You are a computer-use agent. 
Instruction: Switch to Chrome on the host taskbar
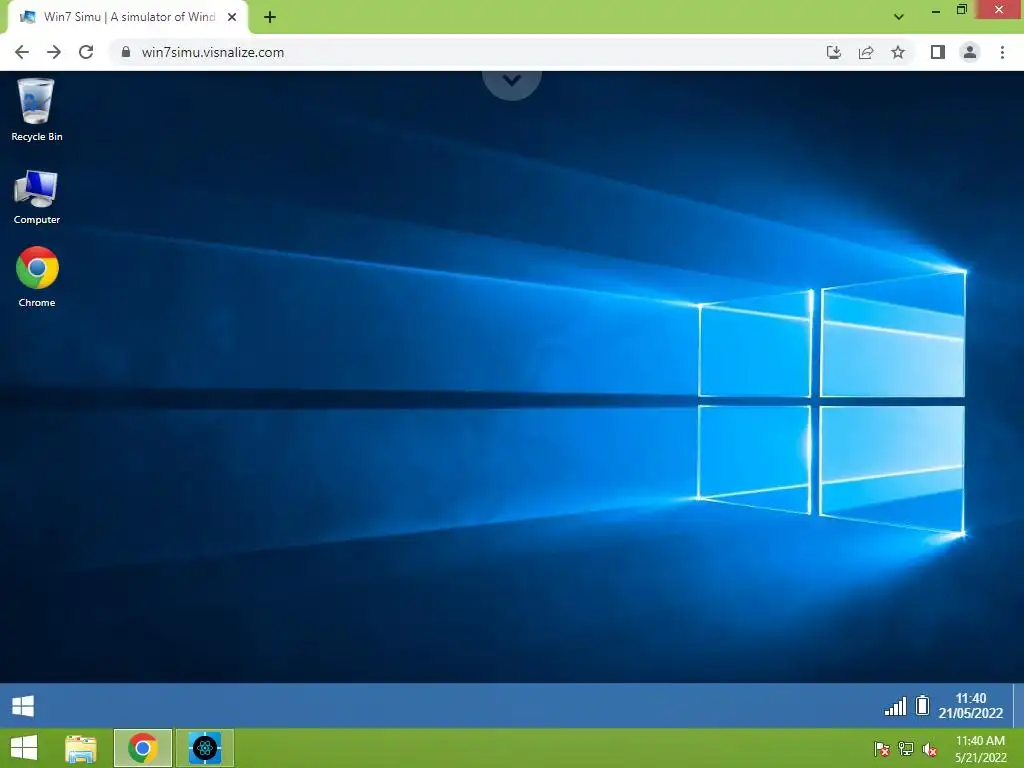(x=143, y=748)
